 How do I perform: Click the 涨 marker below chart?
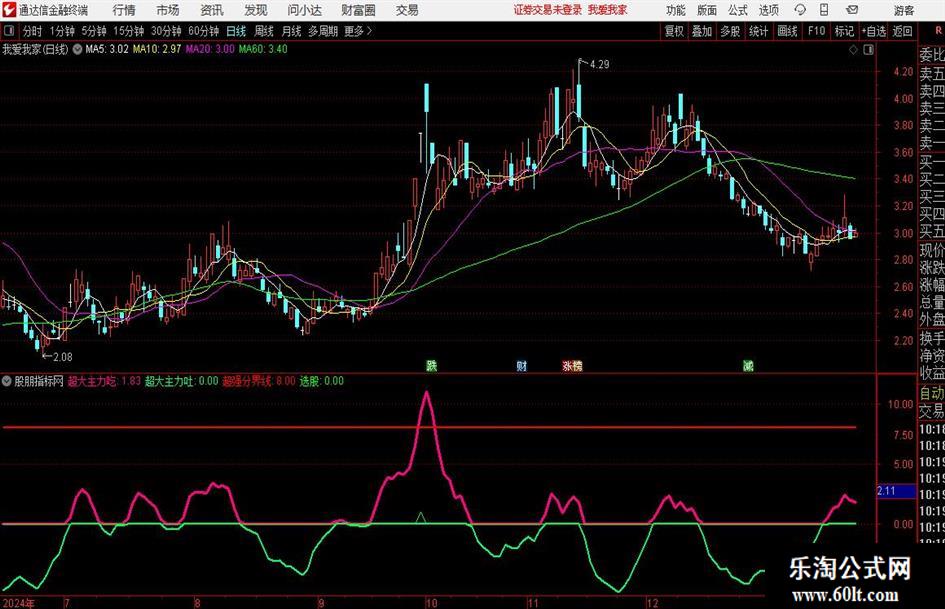click(567, 365)
